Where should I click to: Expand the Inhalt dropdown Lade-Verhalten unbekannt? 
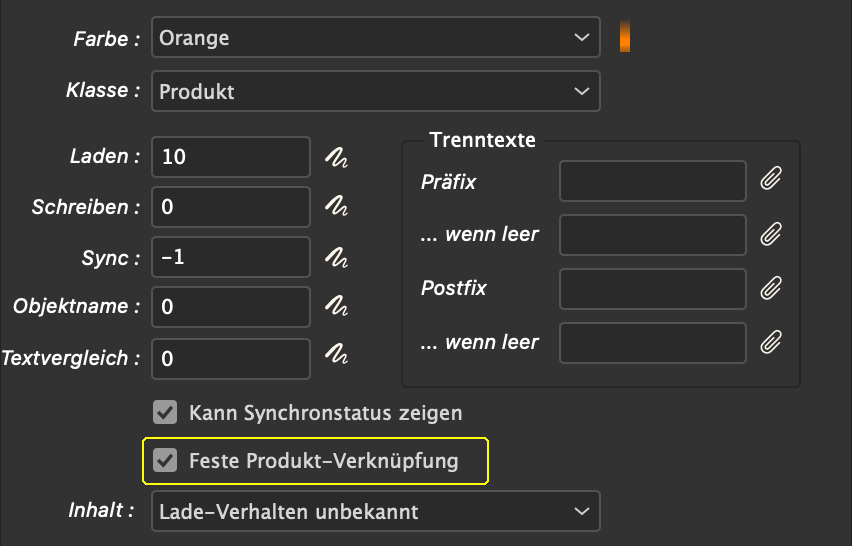(375, 511)
